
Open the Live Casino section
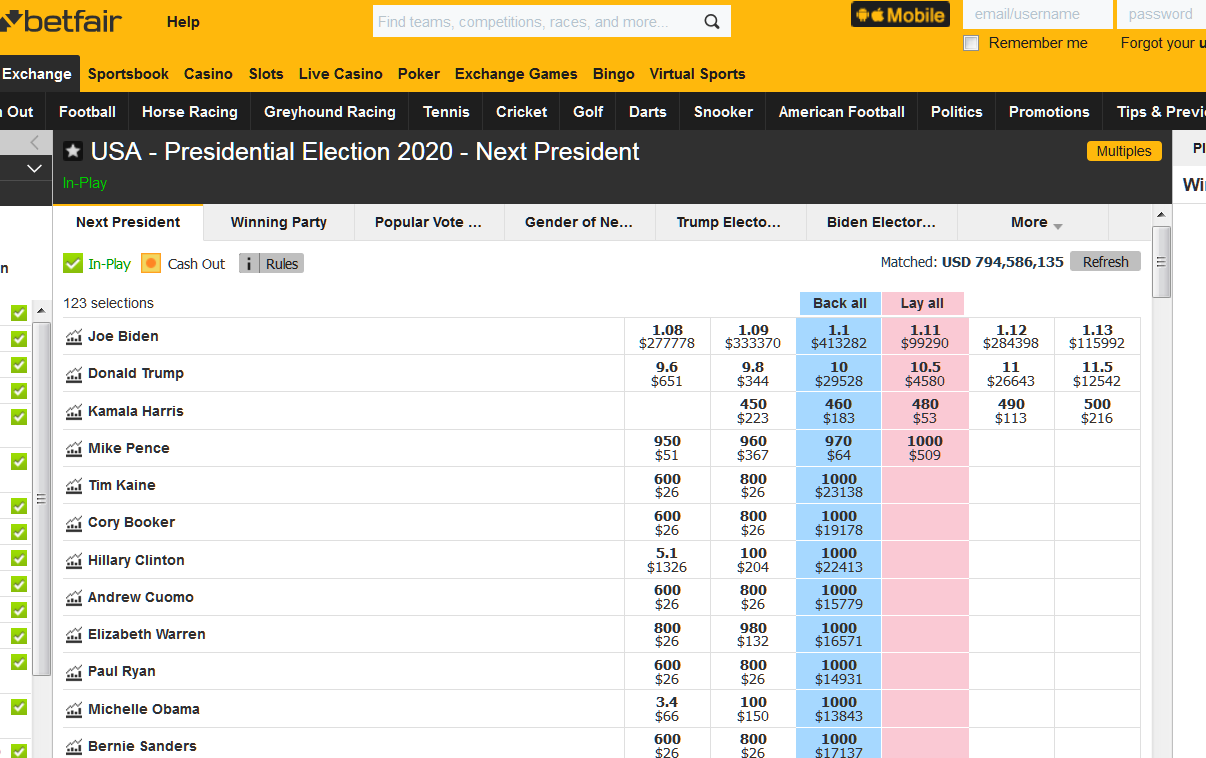[341, 74]
